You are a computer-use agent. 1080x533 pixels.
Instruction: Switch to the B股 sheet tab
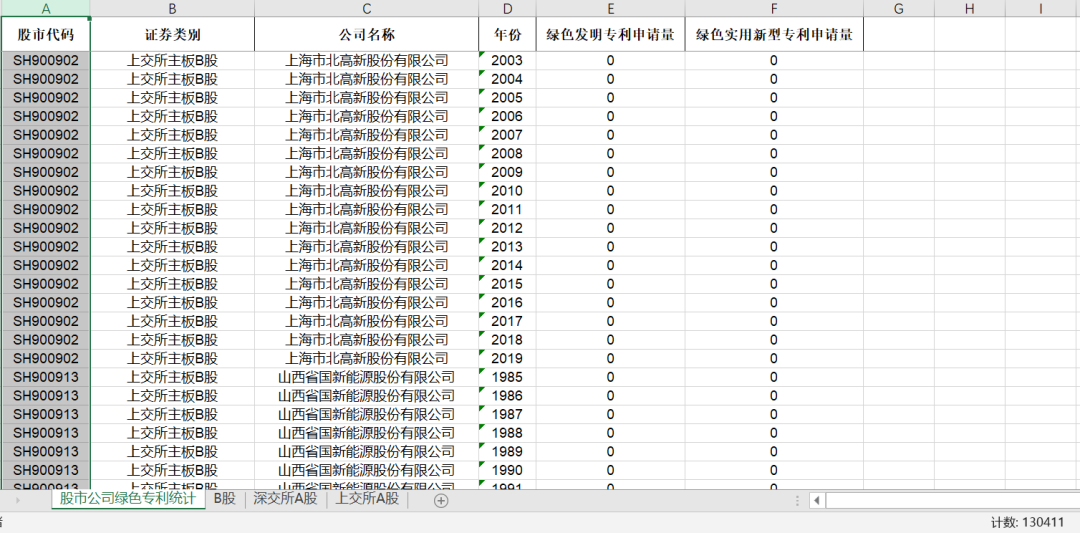pyautogui.click(x=225, y=499)
